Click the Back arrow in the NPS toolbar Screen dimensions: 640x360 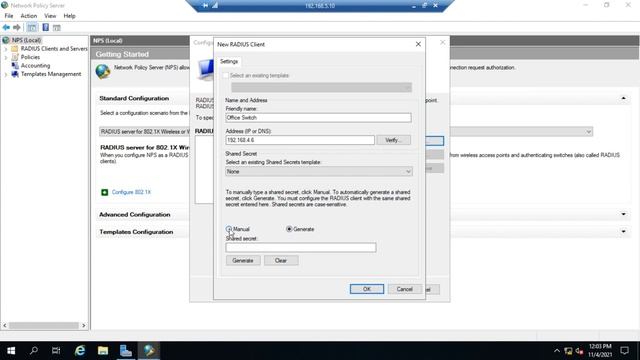6,27
